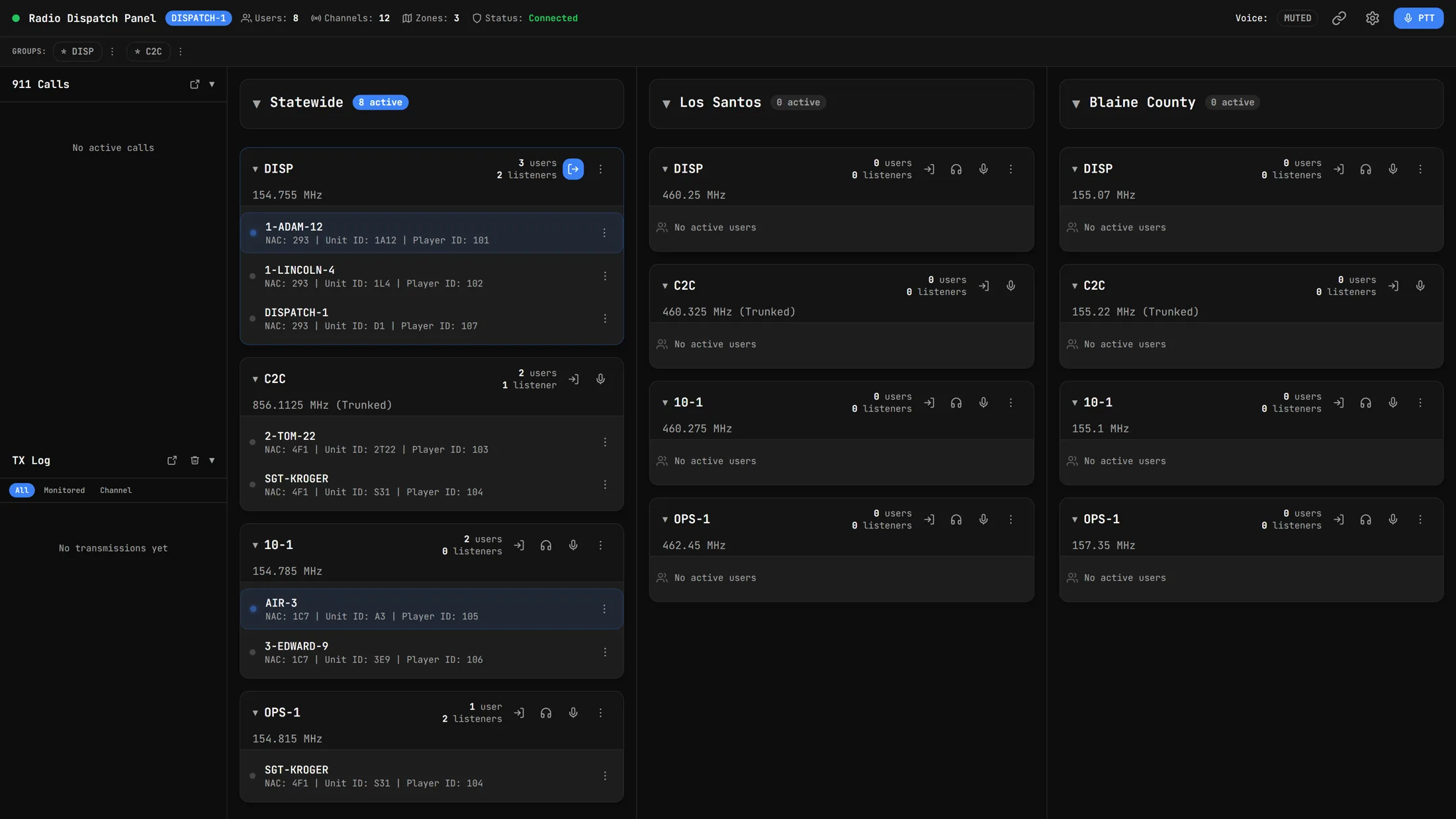Viewport: 1456px width, 819px height.
Task: Click the link icon next to MUTED
Action: pyautogui.click(x=1339, y=19)
